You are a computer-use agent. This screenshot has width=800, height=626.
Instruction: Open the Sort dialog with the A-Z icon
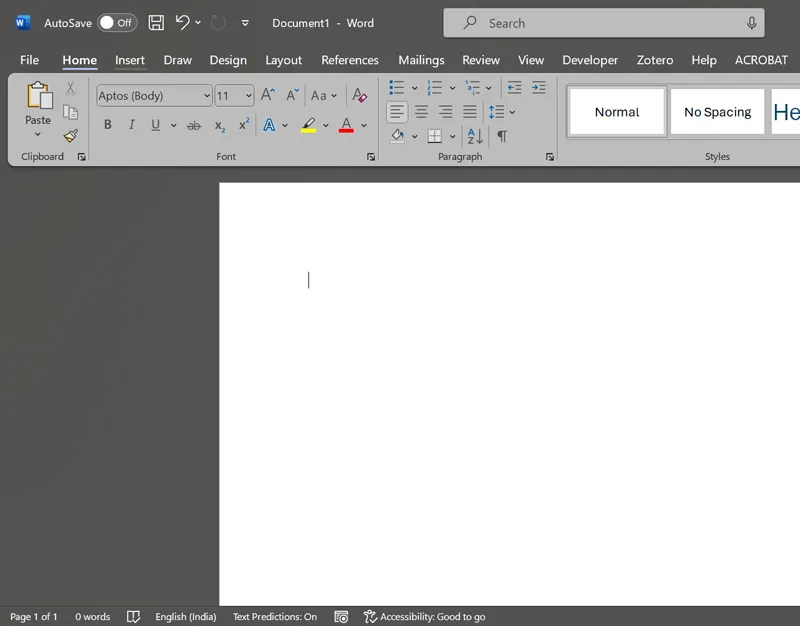pos(473,135)
